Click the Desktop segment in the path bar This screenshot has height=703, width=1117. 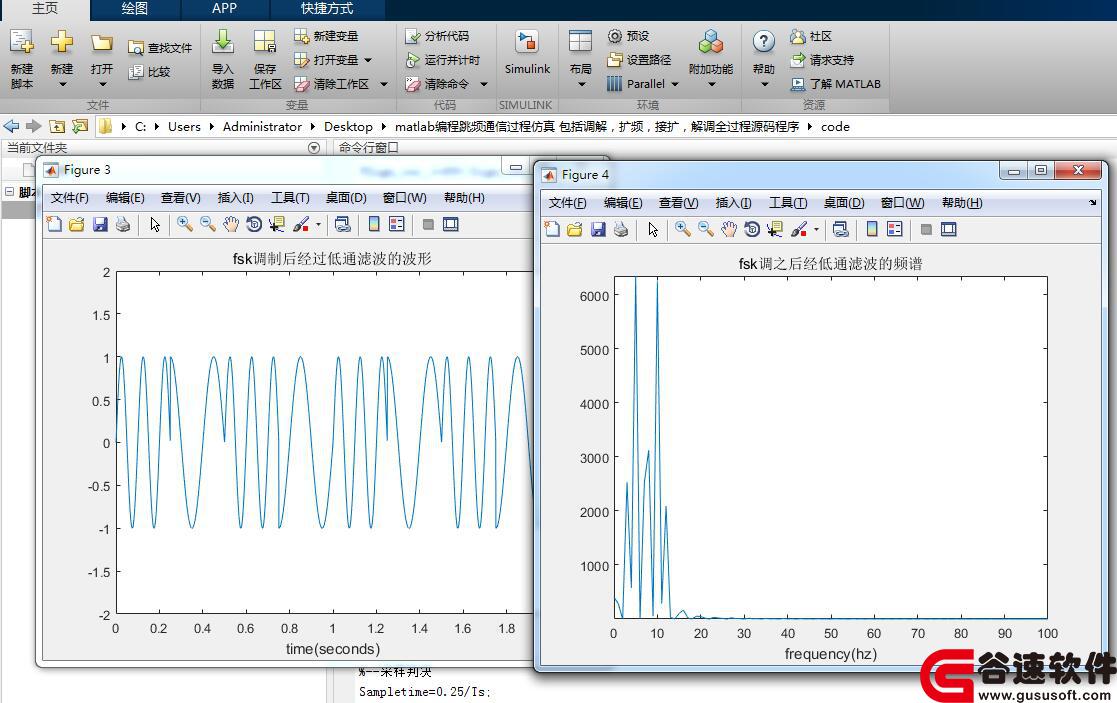coord(348,126)
